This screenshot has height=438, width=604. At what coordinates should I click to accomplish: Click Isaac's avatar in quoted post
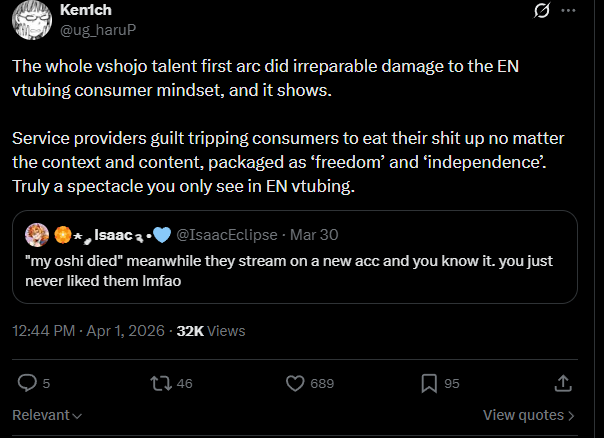[37, 236]
